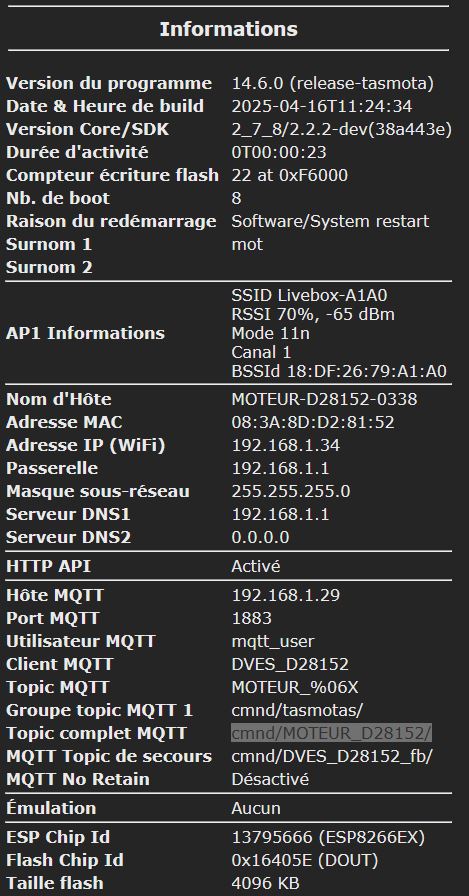Click the MQTT port value 1883
This screenshot has height=896, width=469.
pyautogui.click(x=251, y=618)
